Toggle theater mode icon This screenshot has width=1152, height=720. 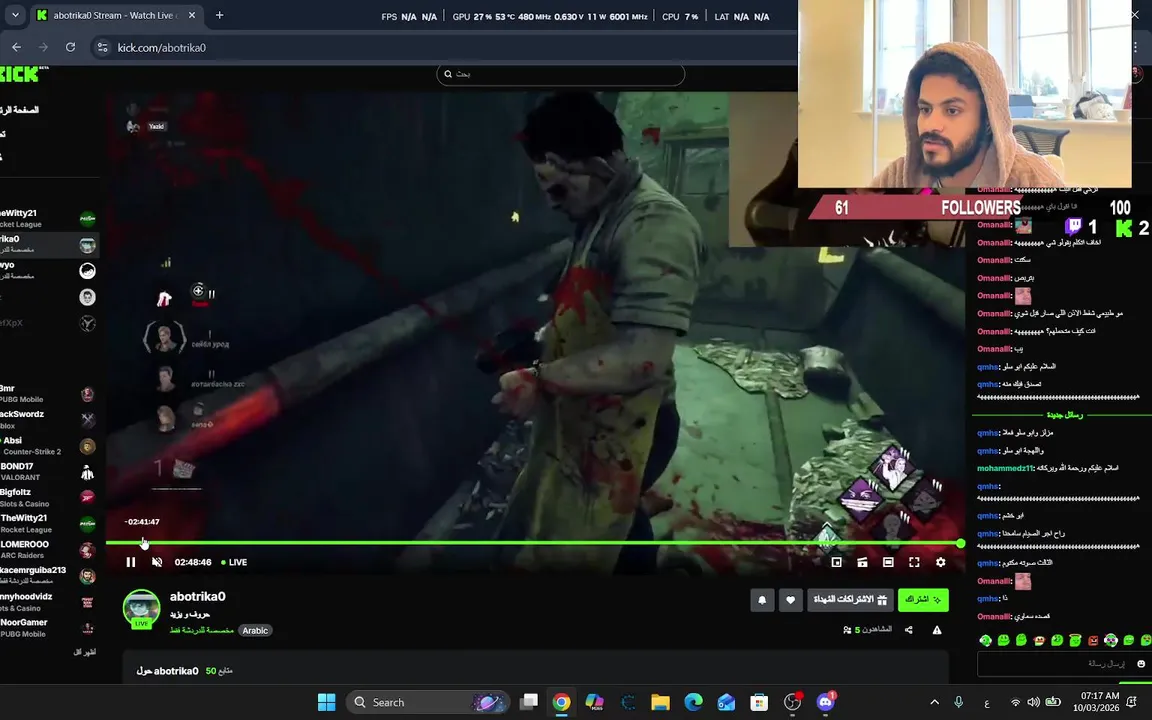[888, 562]
